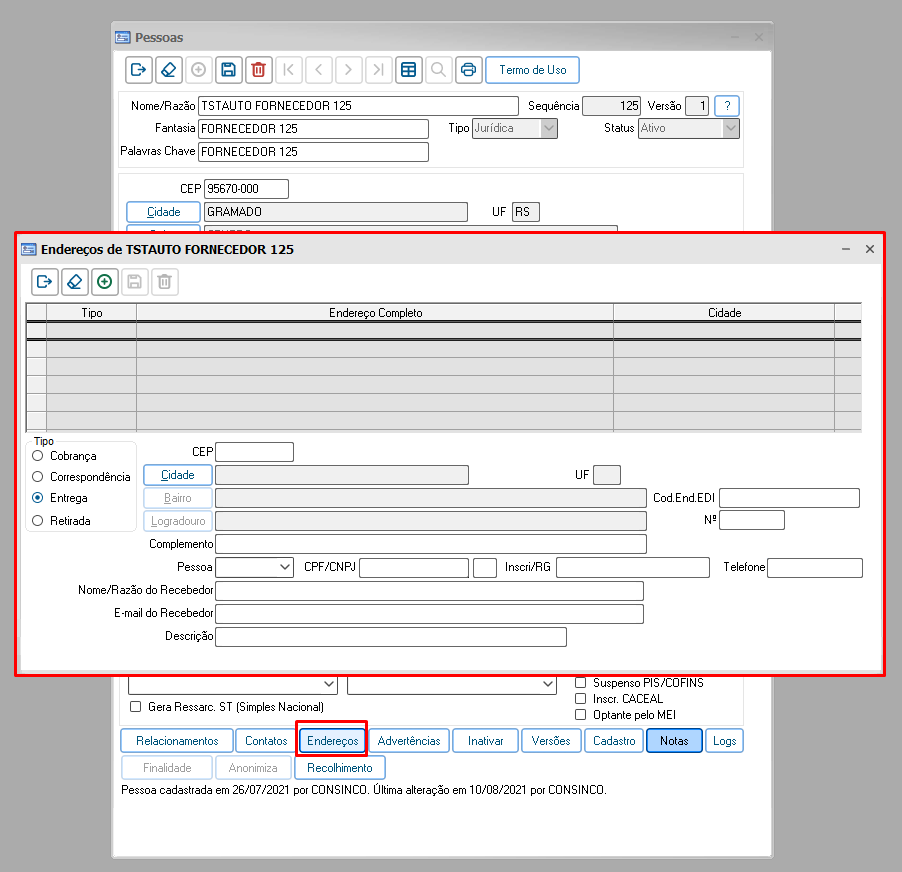Open the table grid view icon in Pessoas
This screenshot has width=902, height=872.
(408, 70)
